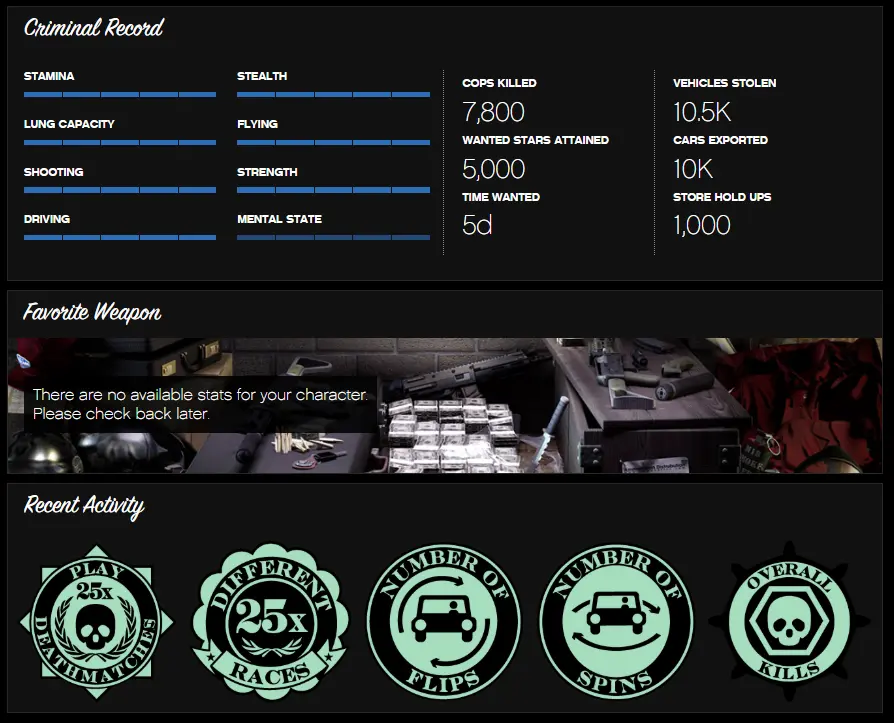Click the Mental State bar
Image resolution: width=894 pixels, height=723 pixels.
tap(333, 237)
